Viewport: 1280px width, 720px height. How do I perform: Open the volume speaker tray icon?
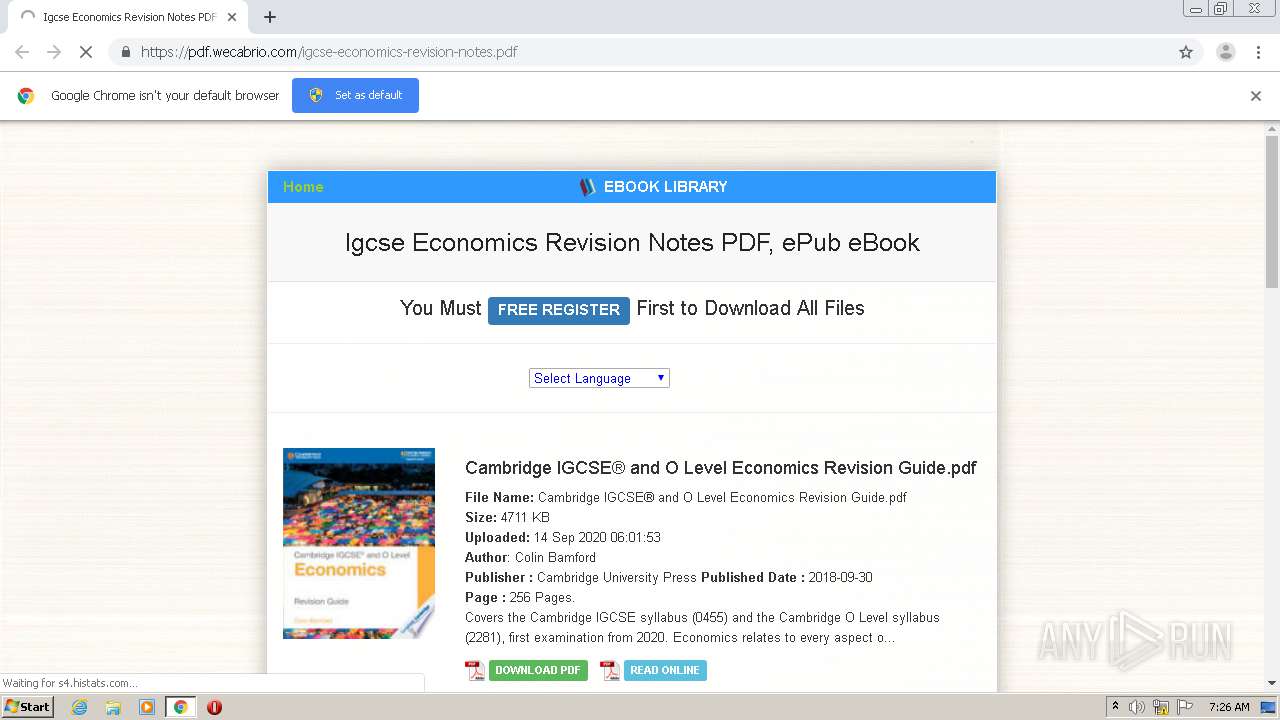click(x=1137, y=707)
